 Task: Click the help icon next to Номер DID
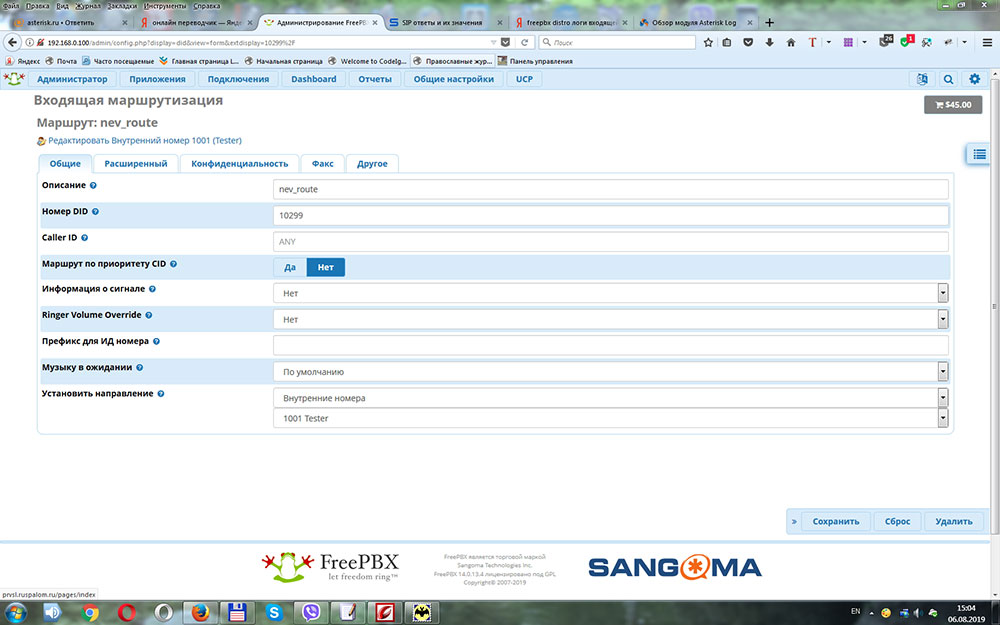pyautogui.click(x=96, y=212)
